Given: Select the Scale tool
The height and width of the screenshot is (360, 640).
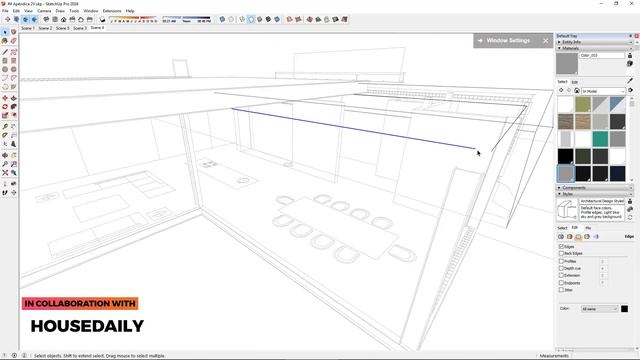Looking at the screenshot, I should point(5,116).
